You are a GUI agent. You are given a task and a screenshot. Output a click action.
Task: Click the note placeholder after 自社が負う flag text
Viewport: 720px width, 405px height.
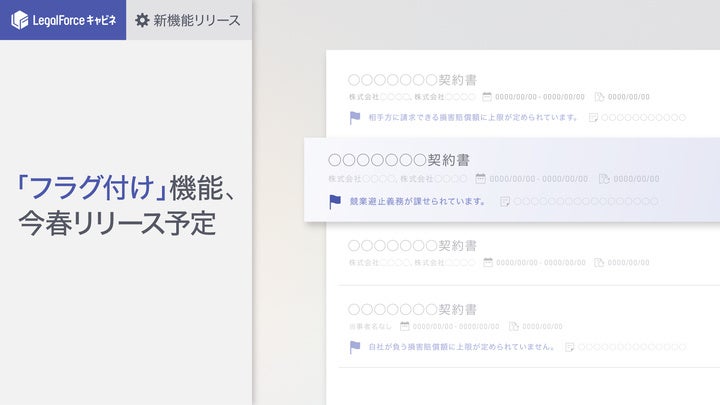click(x=632, y=347)
